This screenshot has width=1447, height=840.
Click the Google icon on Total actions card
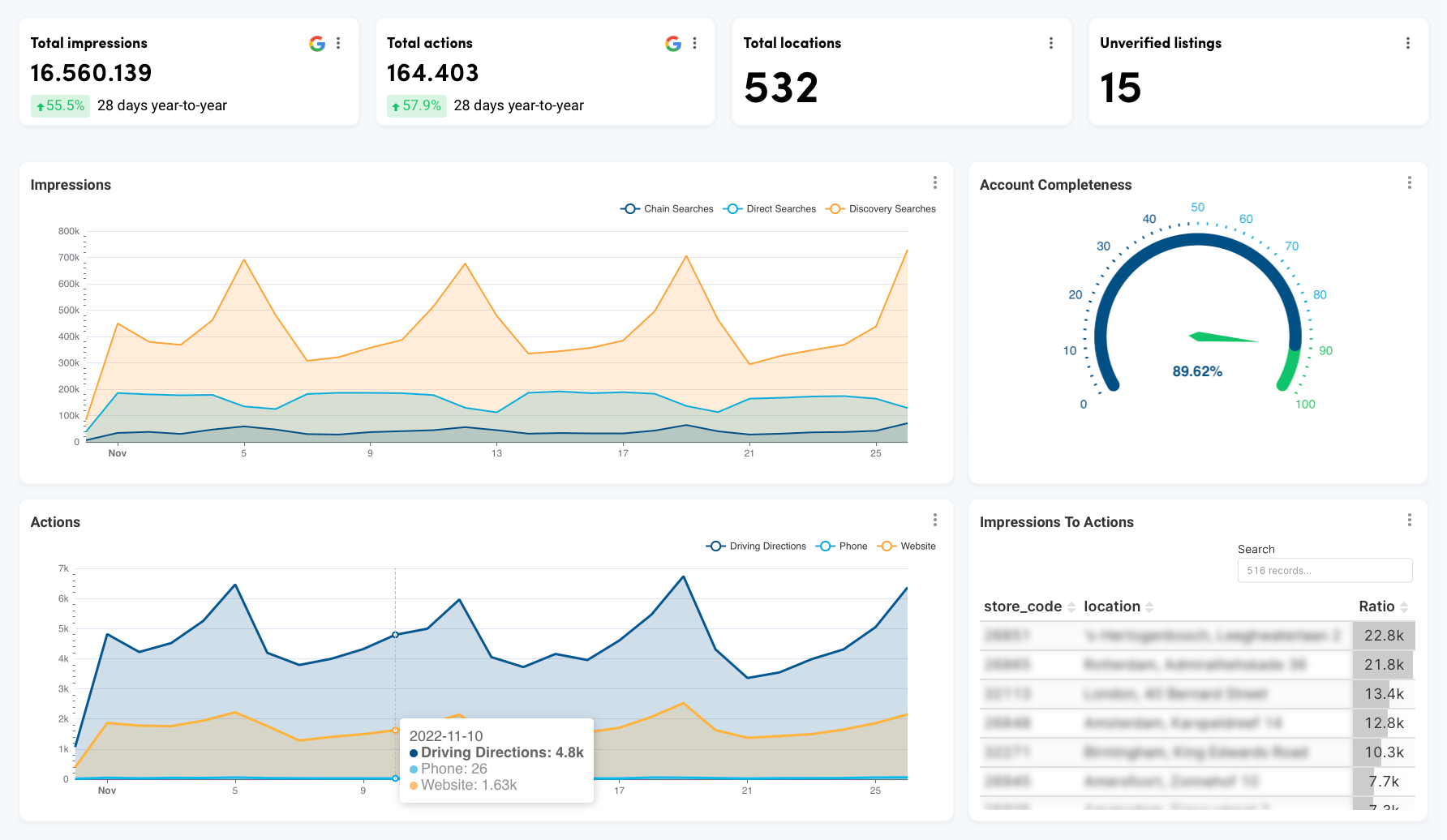[672, 44]
